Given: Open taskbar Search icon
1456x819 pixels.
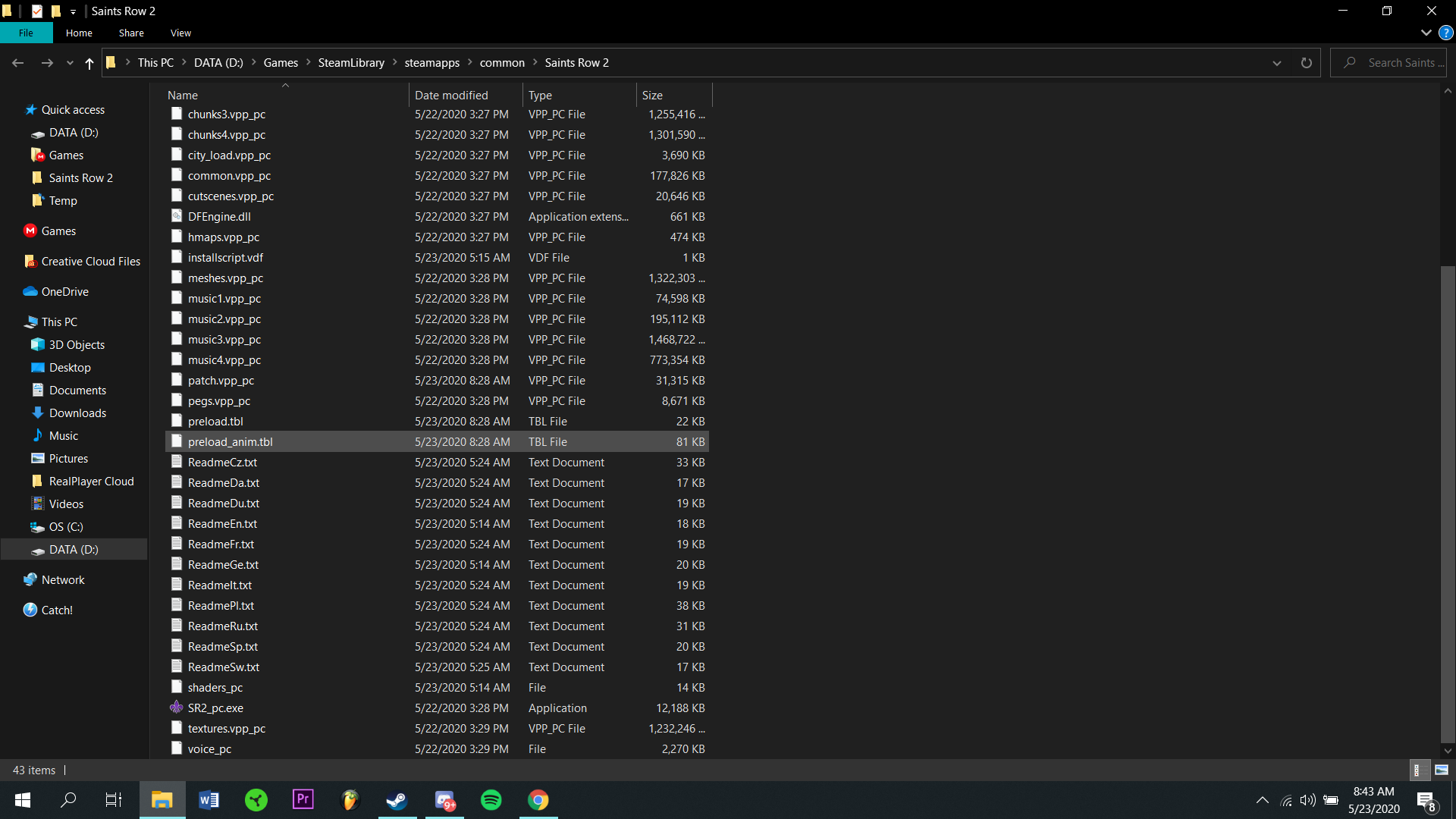Looking at the screenshot, I should pyautogui.click(x=68, y=800).
